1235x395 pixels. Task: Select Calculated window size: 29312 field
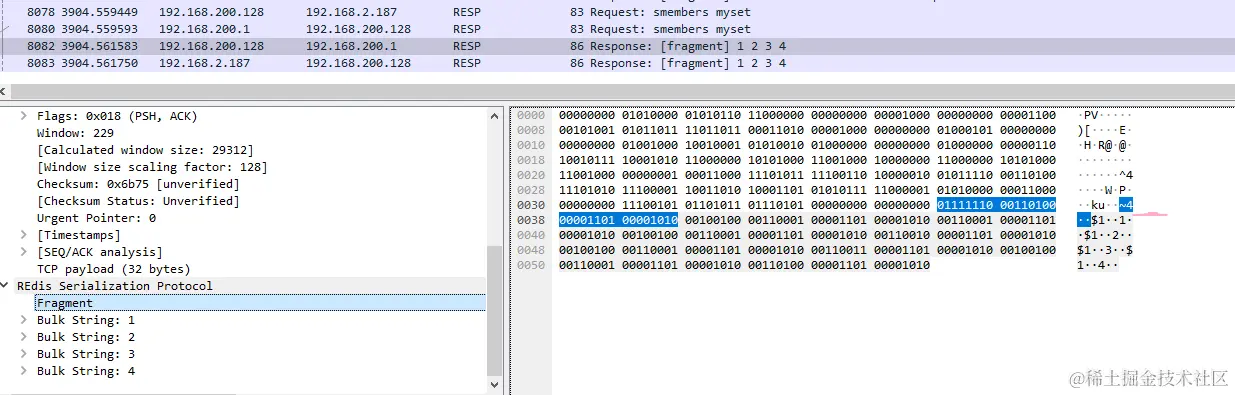point(145,150)
